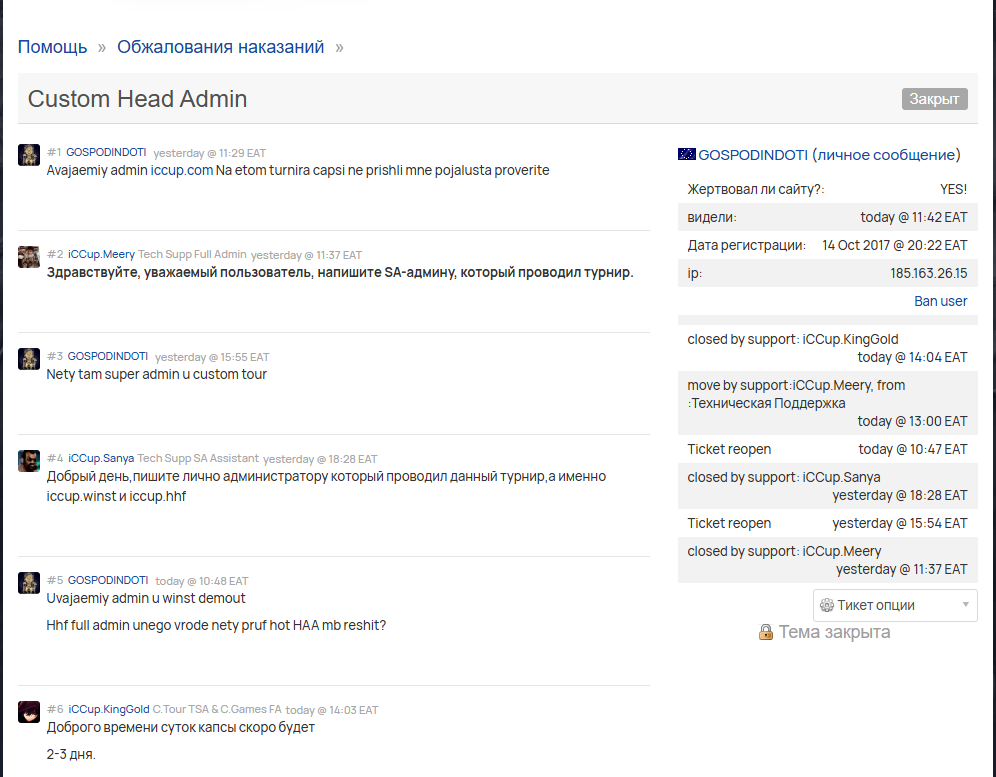Image resolution: width=996 pixels, height=777 pixels.
Task: Expand the Тикет опции dropdown arrow
Action: click(x=966, y=605)
